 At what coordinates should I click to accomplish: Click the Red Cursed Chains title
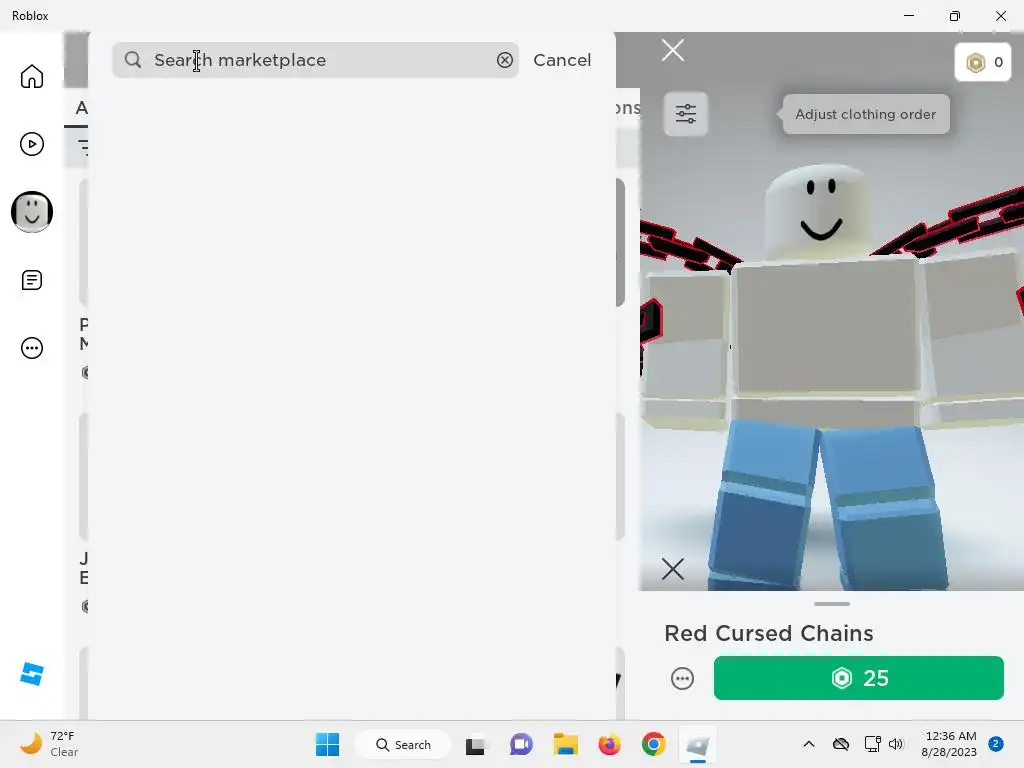coord(769,633)
